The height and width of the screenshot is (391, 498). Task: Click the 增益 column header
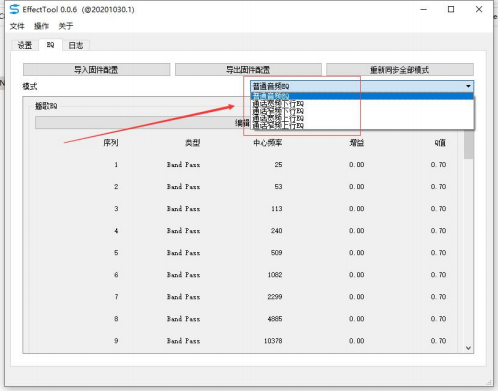(357, 143)
